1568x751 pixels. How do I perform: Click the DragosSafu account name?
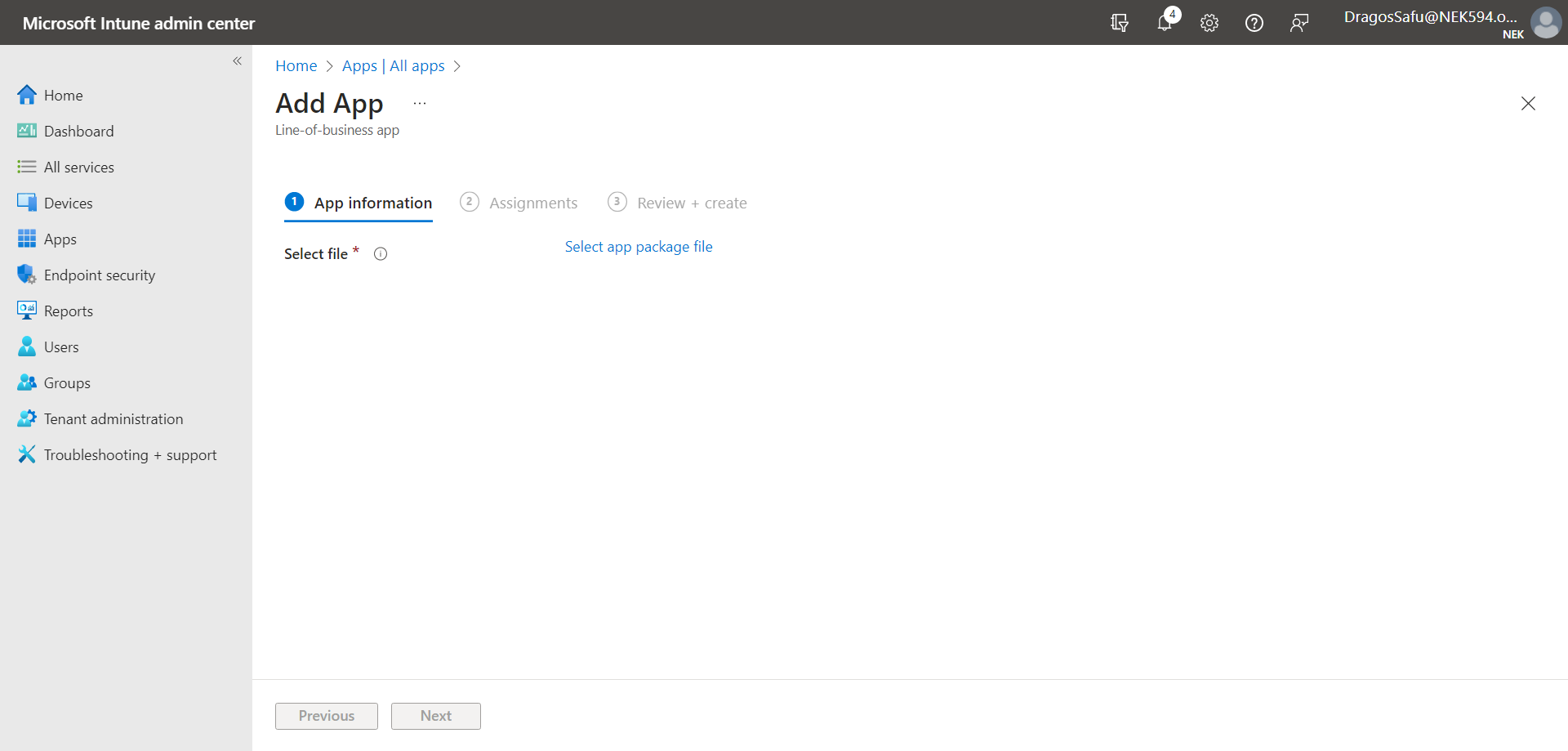(1431, 17)
